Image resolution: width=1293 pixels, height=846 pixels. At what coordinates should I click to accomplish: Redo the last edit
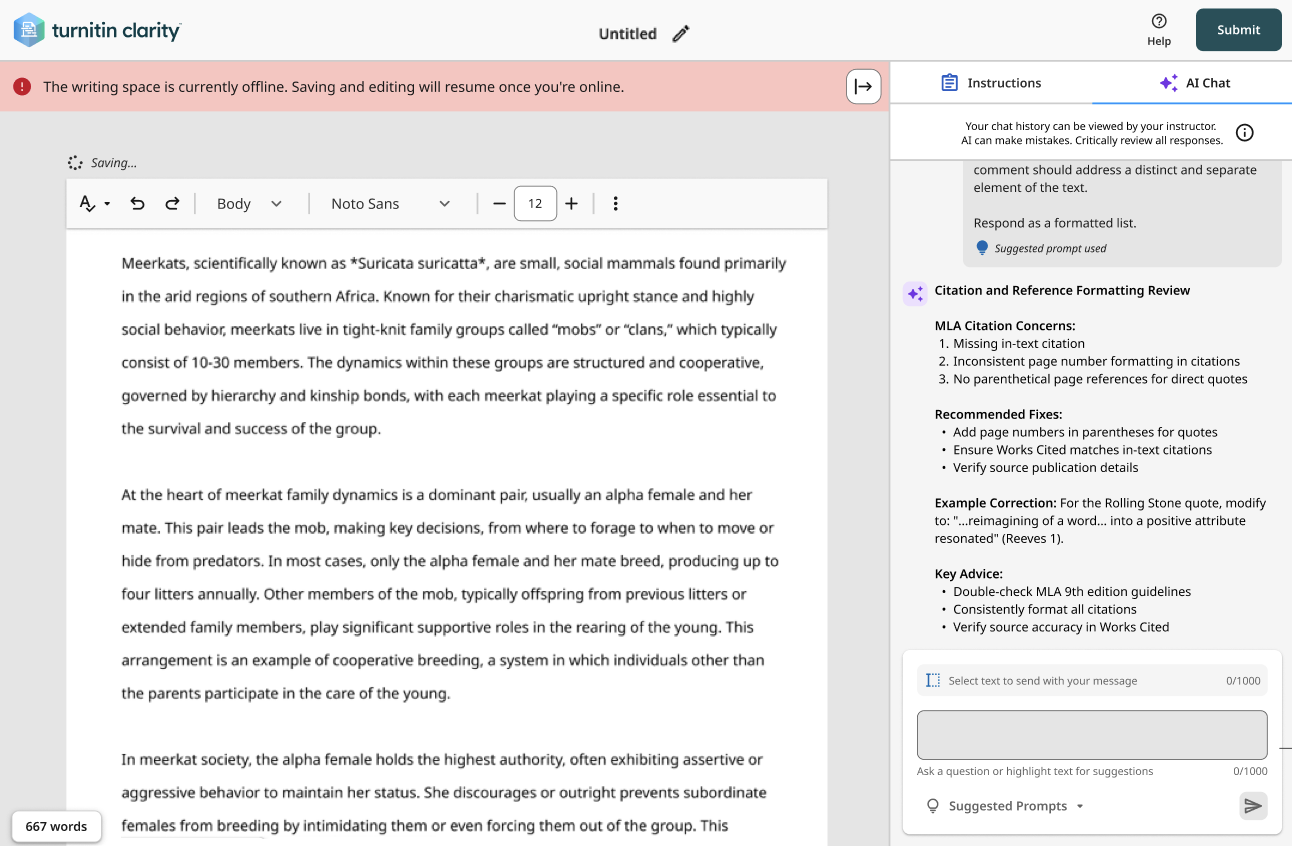pos(172,204)
